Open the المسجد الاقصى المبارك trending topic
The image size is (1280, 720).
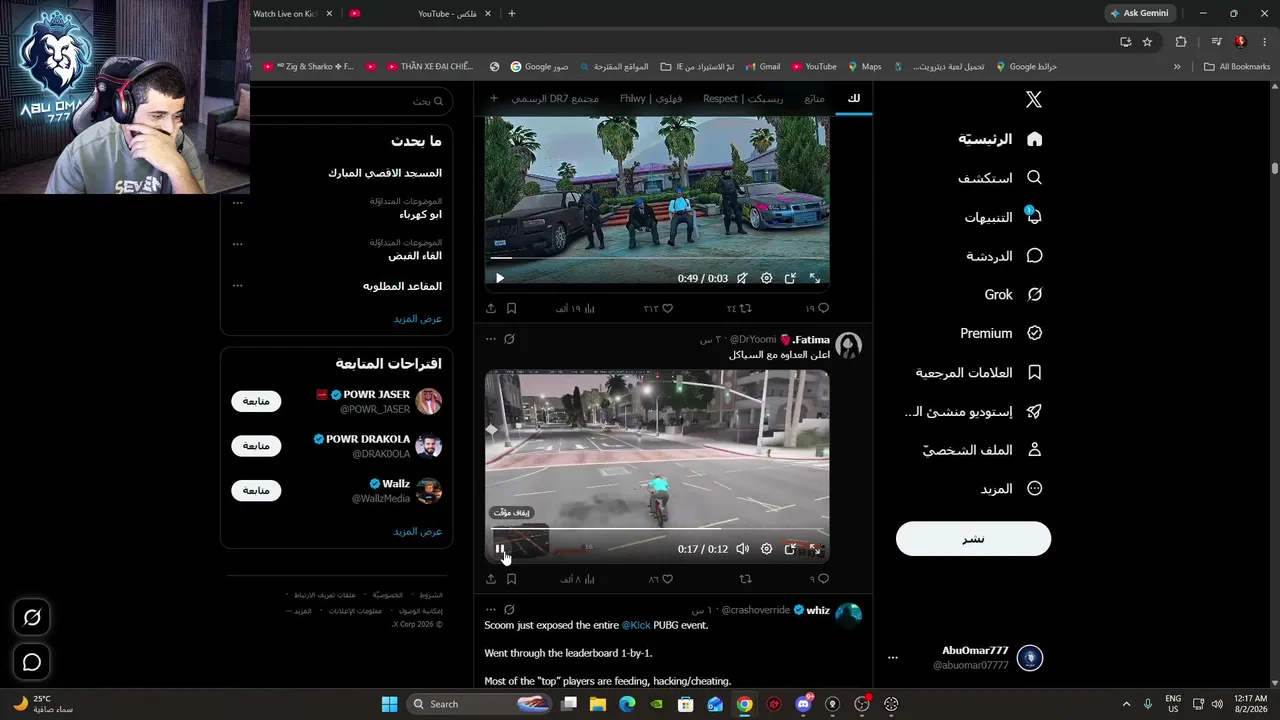pyautogui.click(x=385, y=173)
